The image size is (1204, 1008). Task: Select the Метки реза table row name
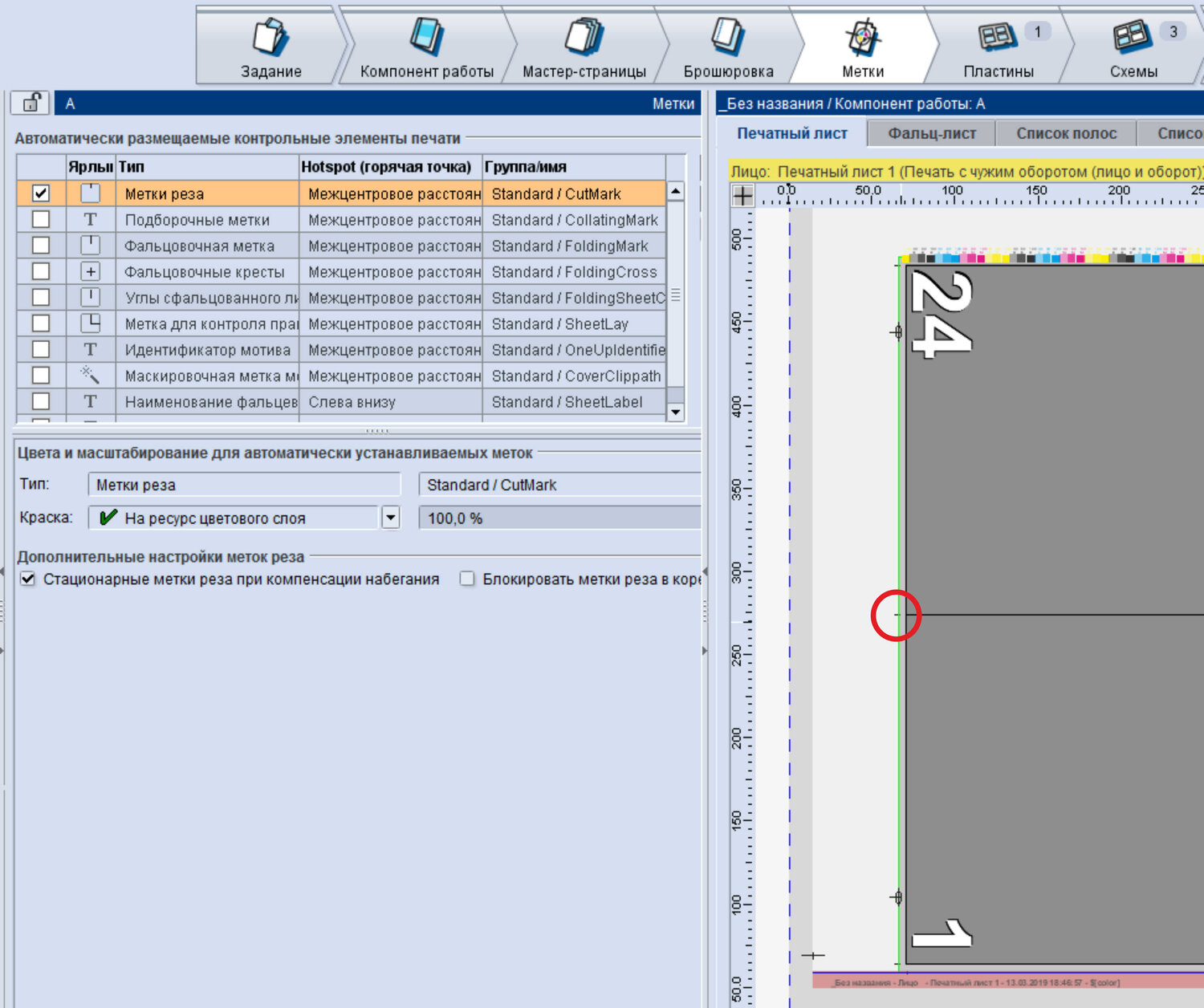coord(165,194)
